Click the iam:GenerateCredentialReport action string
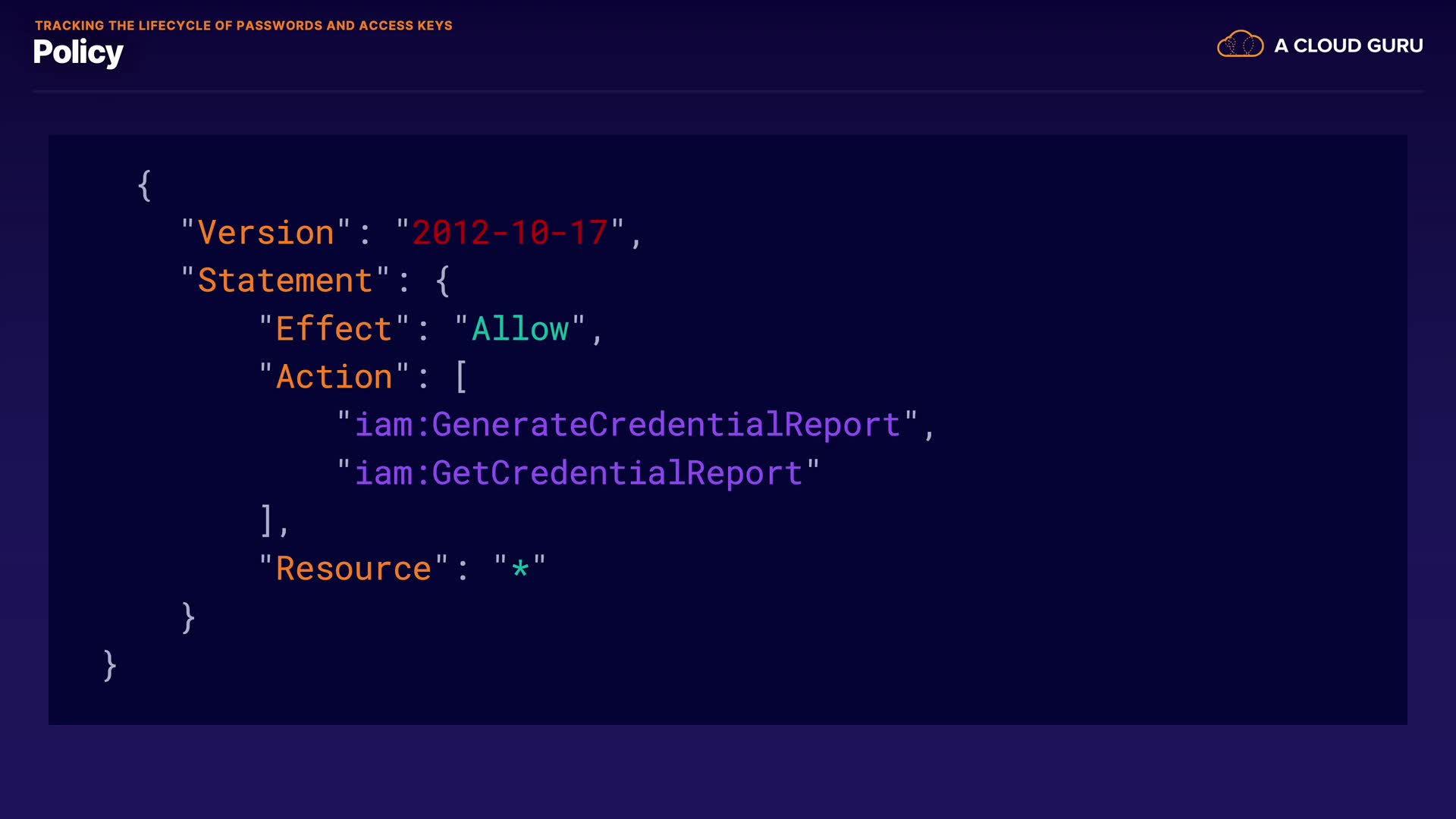Image resolution: width=1456 pixels, height=819 pixels. 627,425
